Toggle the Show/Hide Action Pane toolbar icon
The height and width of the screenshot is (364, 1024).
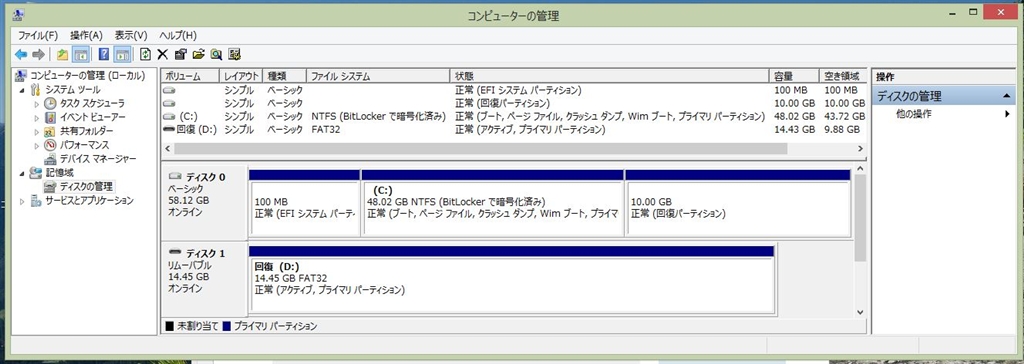[122, 54]
